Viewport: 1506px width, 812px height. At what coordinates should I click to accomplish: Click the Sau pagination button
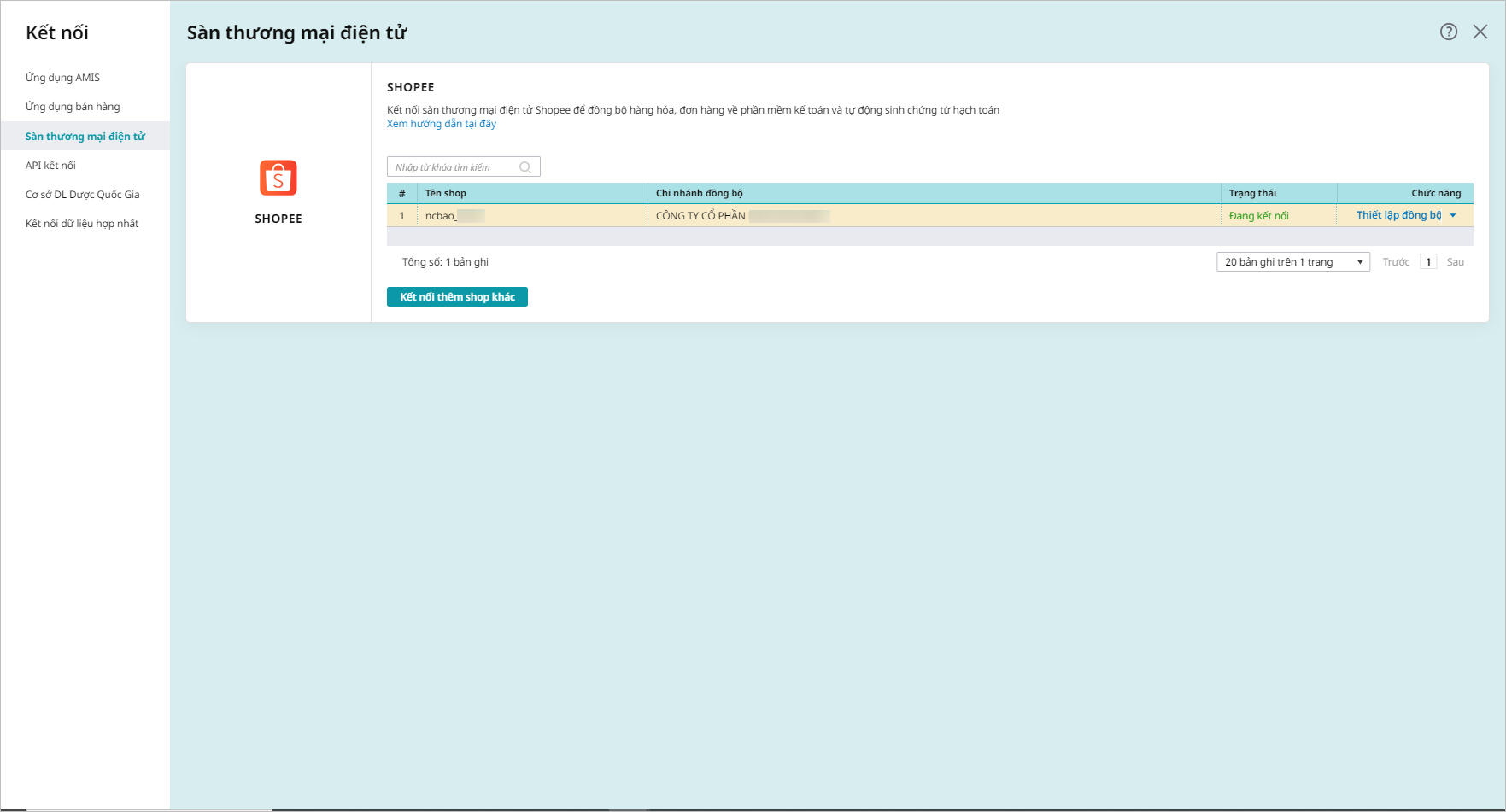pos(1456,262)
